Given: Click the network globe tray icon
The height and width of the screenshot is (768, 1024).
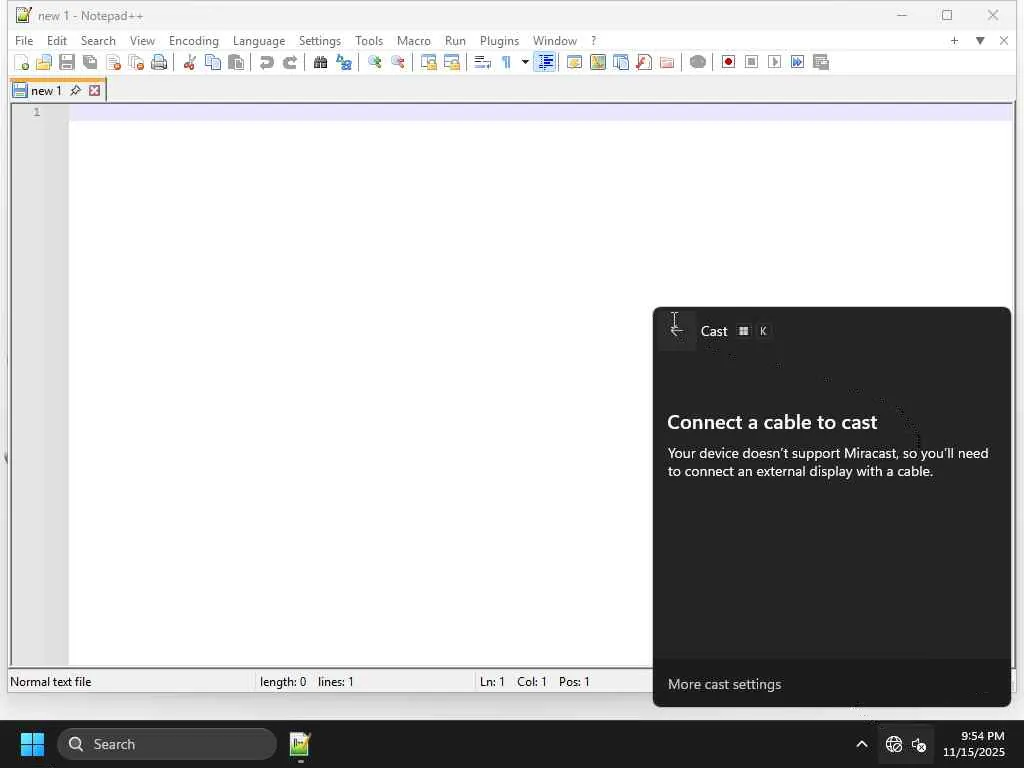Looking at the screenshot, I should coord(893,744).
